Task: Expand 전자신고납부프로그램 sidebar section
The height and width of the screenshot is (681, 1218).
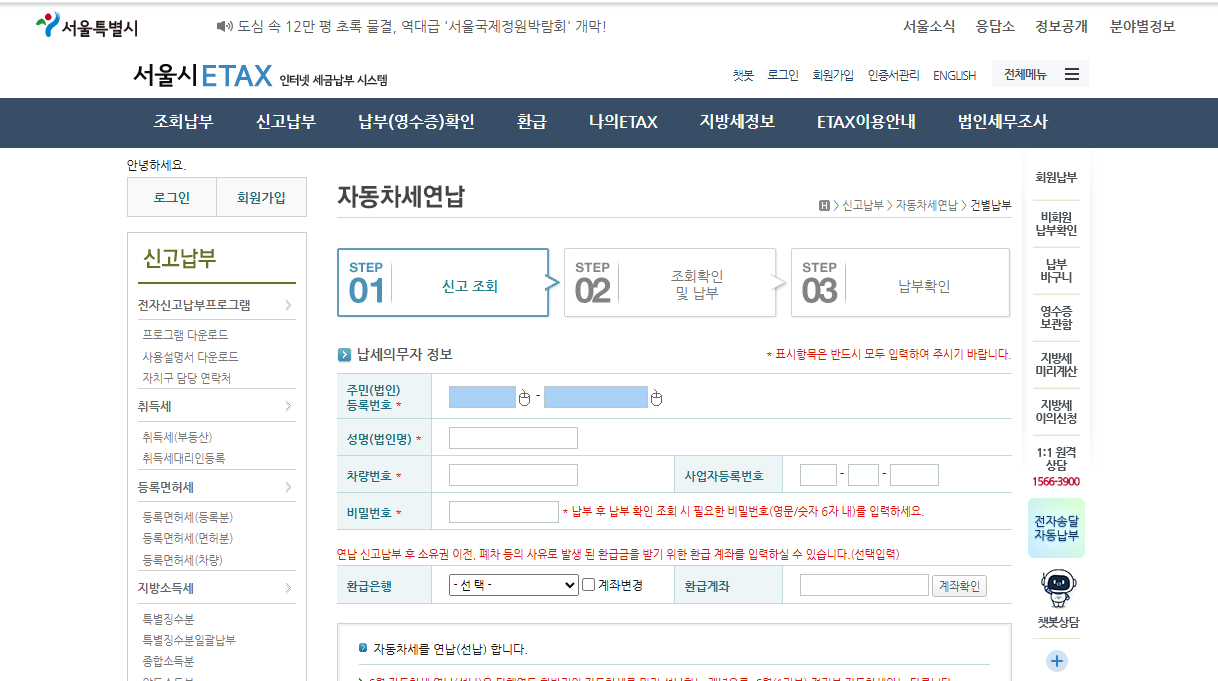Action: 216,305
